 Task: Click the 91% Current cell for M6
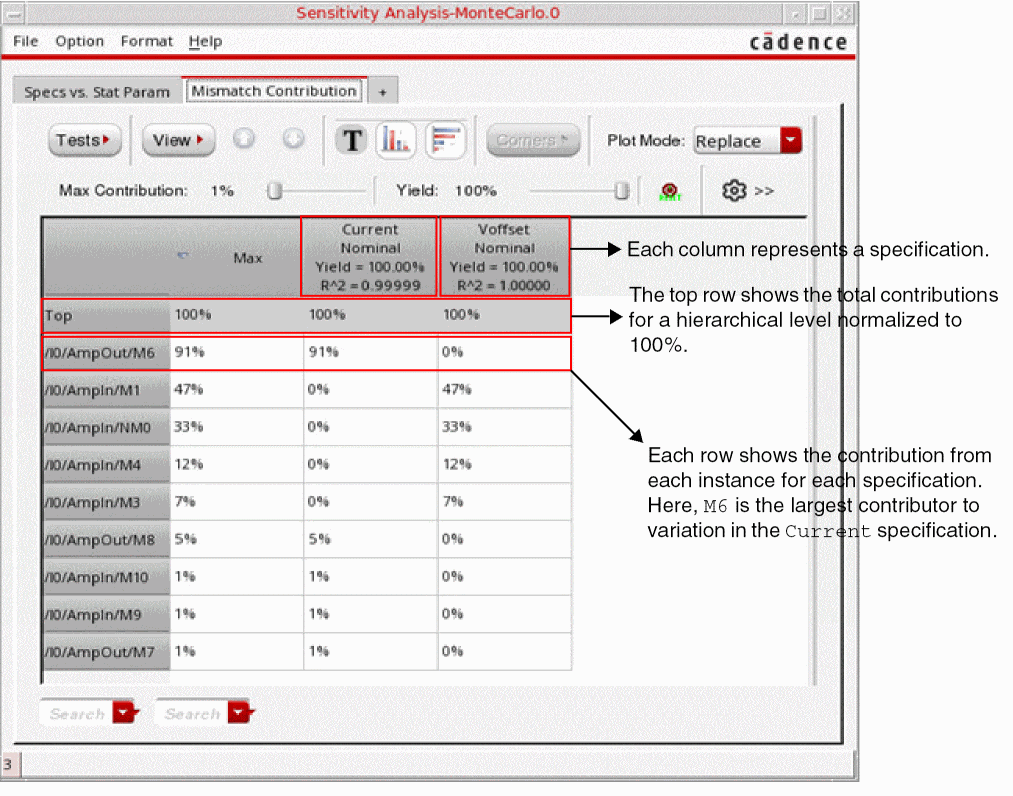click(370, 352)
